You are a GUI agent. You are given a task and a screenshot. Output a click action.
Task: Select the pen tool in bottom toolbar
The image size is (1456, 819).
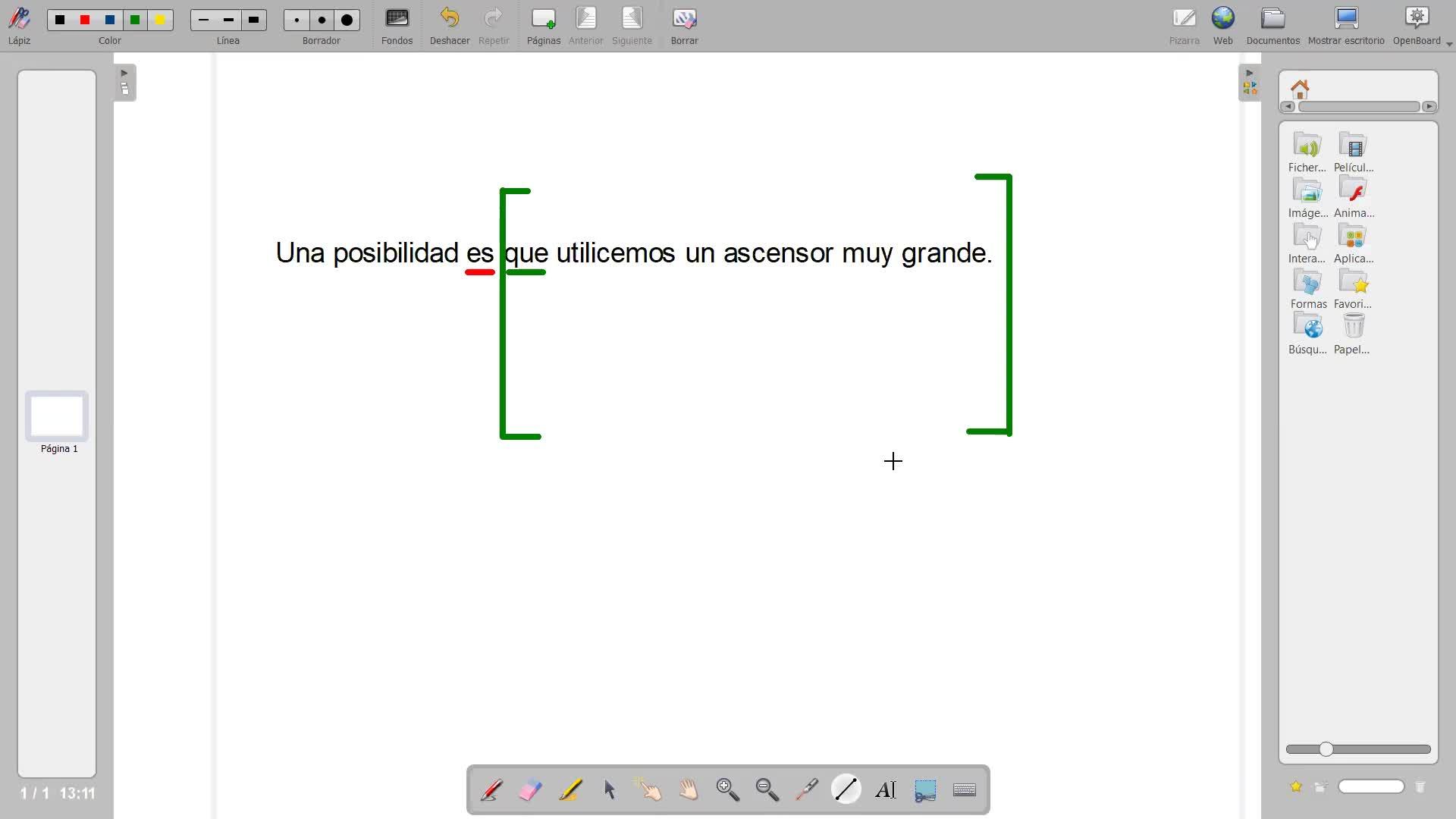tap(491, 790)
